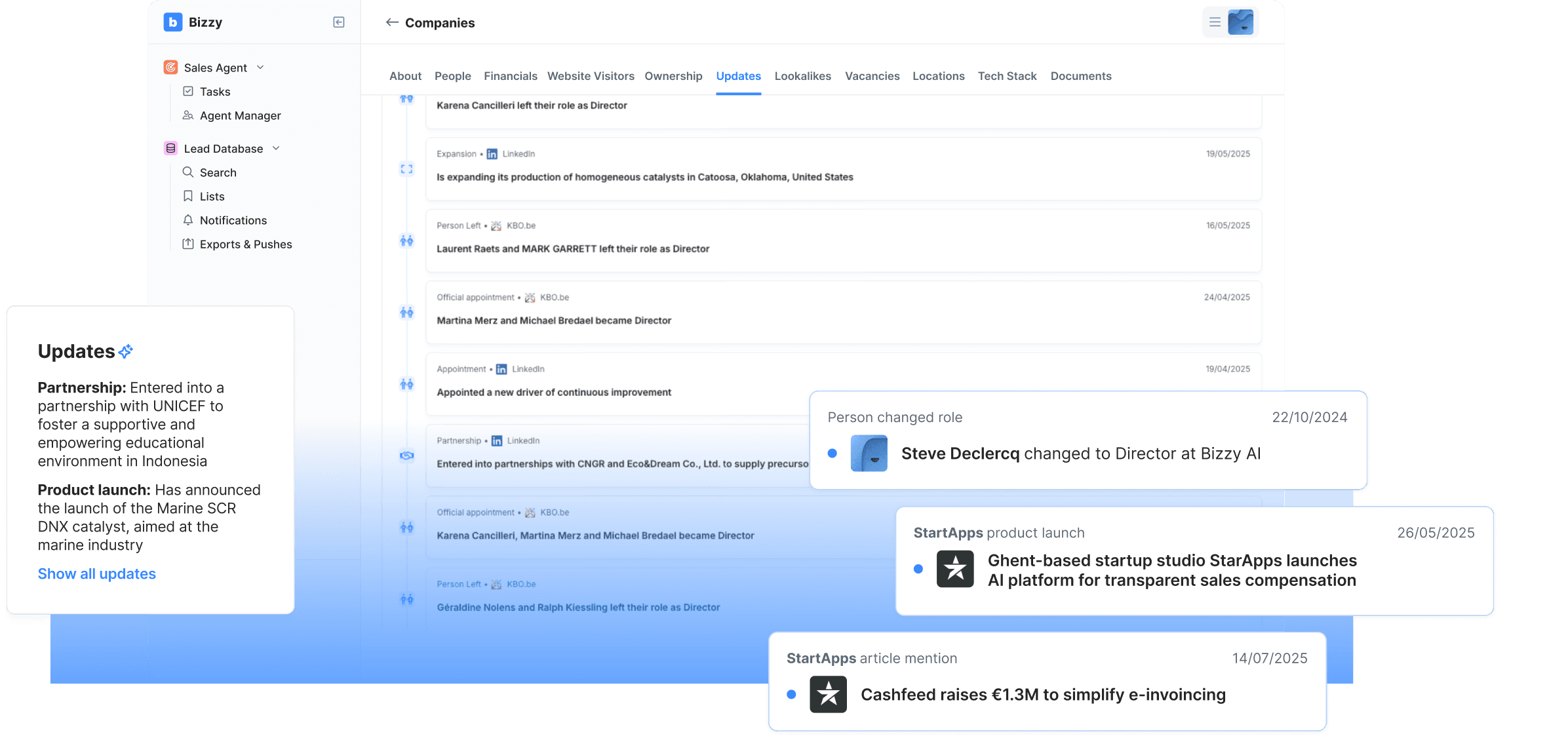Open the hamburger menu icon
Screen dimensions: 1568x738
pos(1215,22)
